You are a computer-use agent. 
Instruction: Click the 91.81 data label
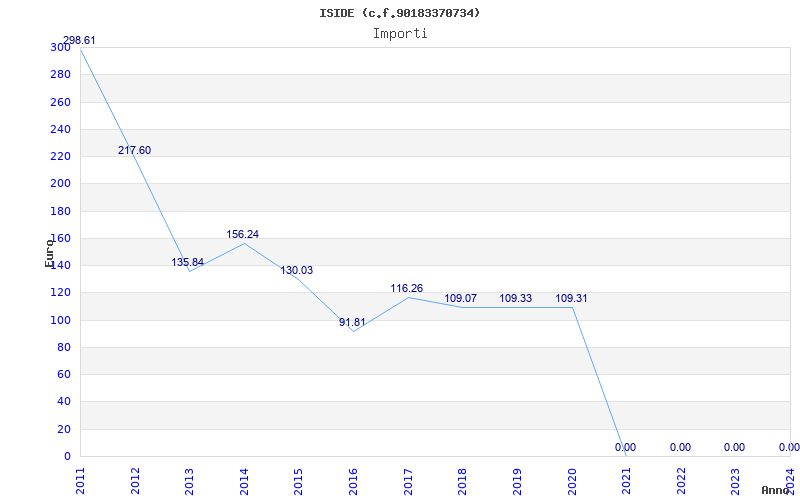coord(352,322)
